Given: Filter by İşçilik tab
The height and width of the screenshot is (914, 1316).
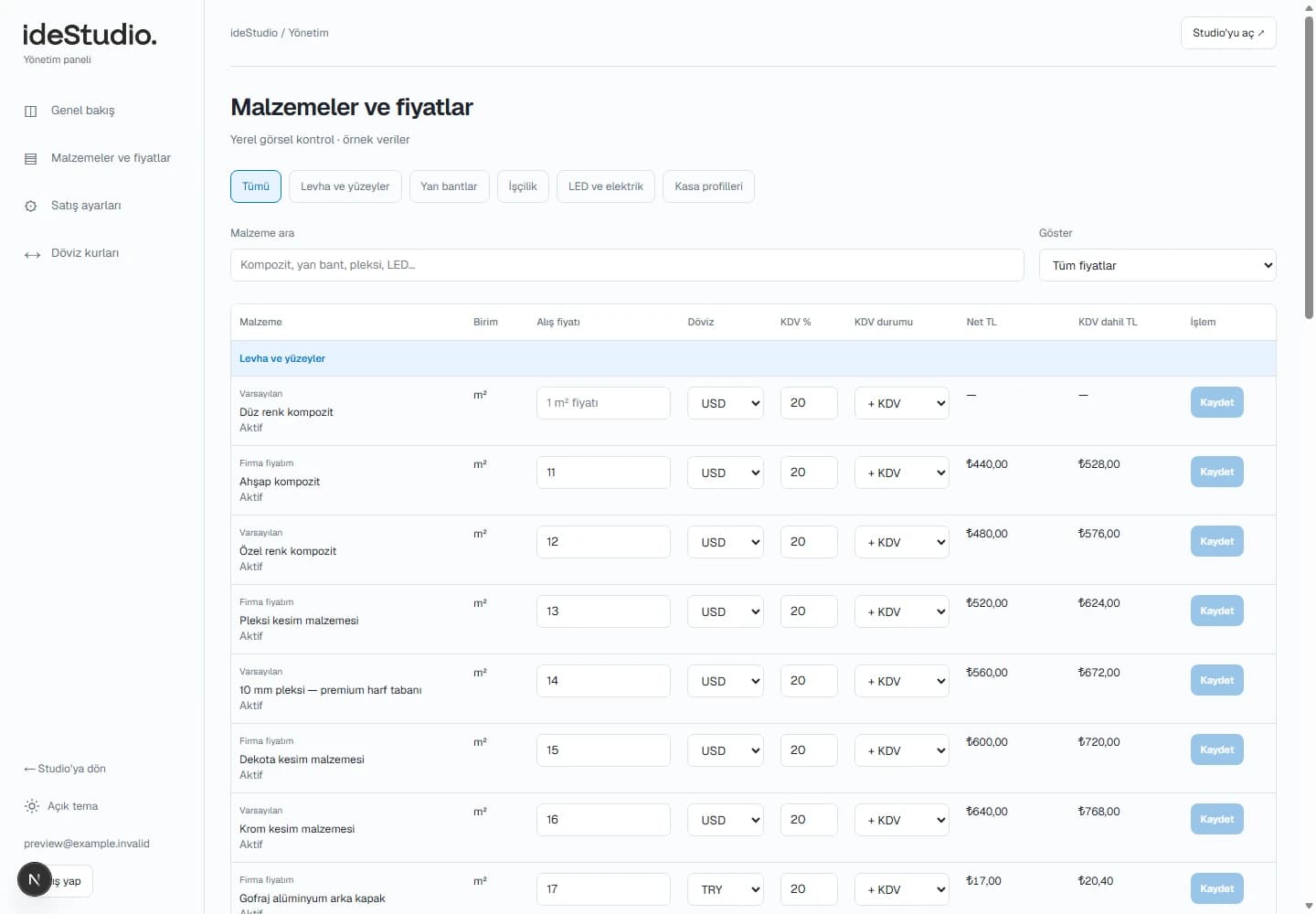Looking at the screenshot, I should [x=523, y=186].
